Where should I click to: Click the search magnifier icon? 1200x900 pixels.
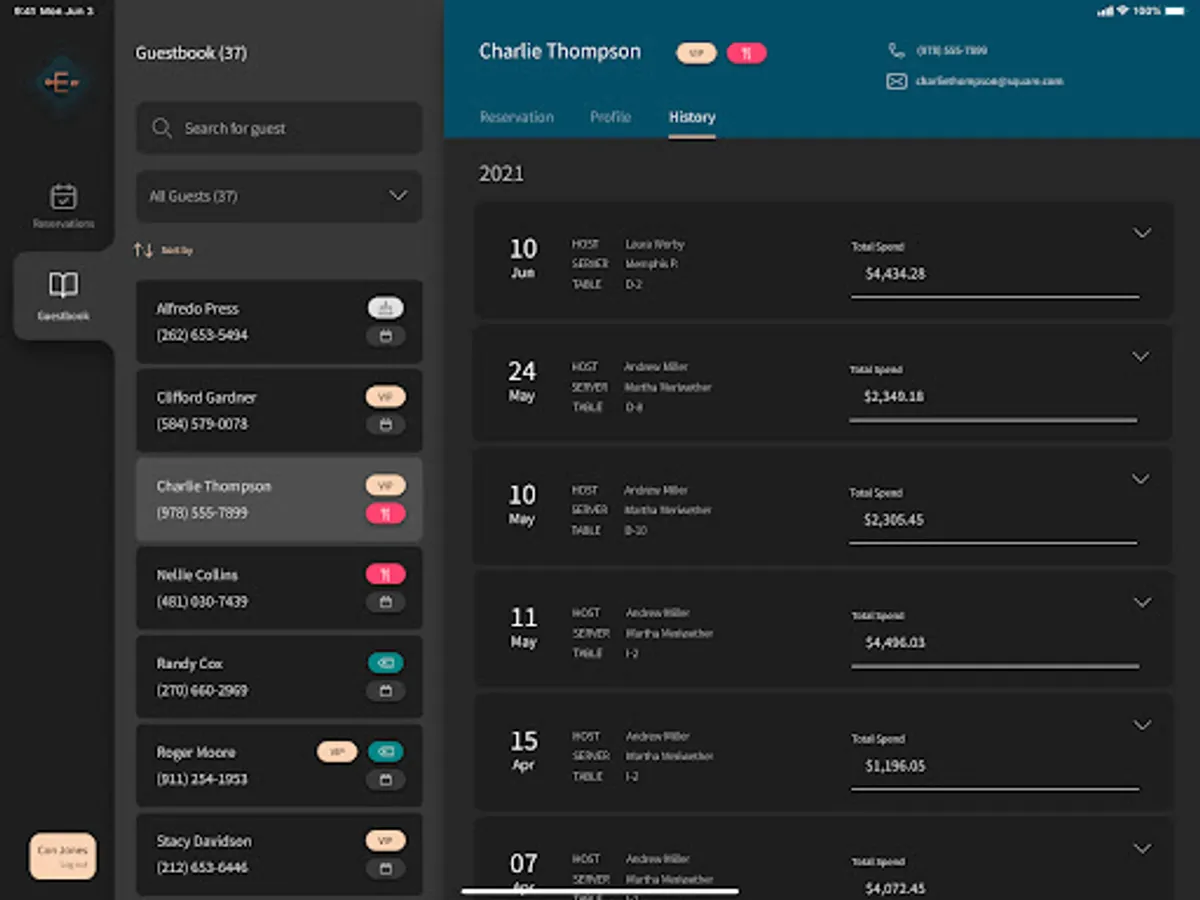162,128
